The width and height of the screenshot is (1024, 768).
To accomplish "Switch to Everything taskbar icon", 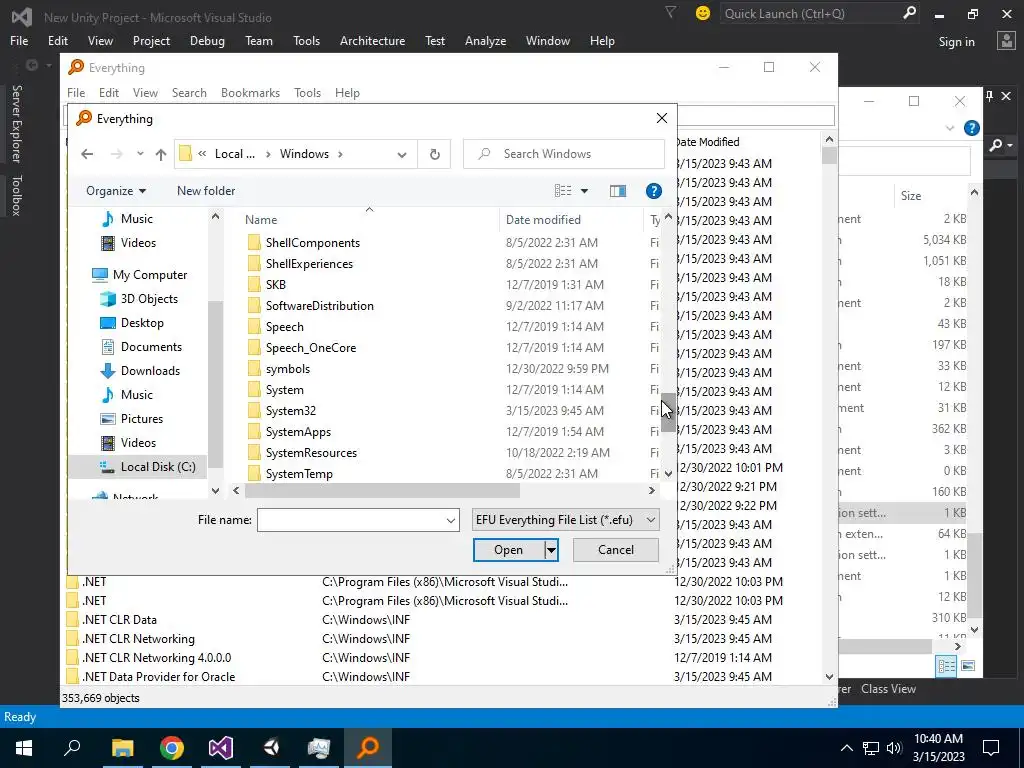I will 368,748.
